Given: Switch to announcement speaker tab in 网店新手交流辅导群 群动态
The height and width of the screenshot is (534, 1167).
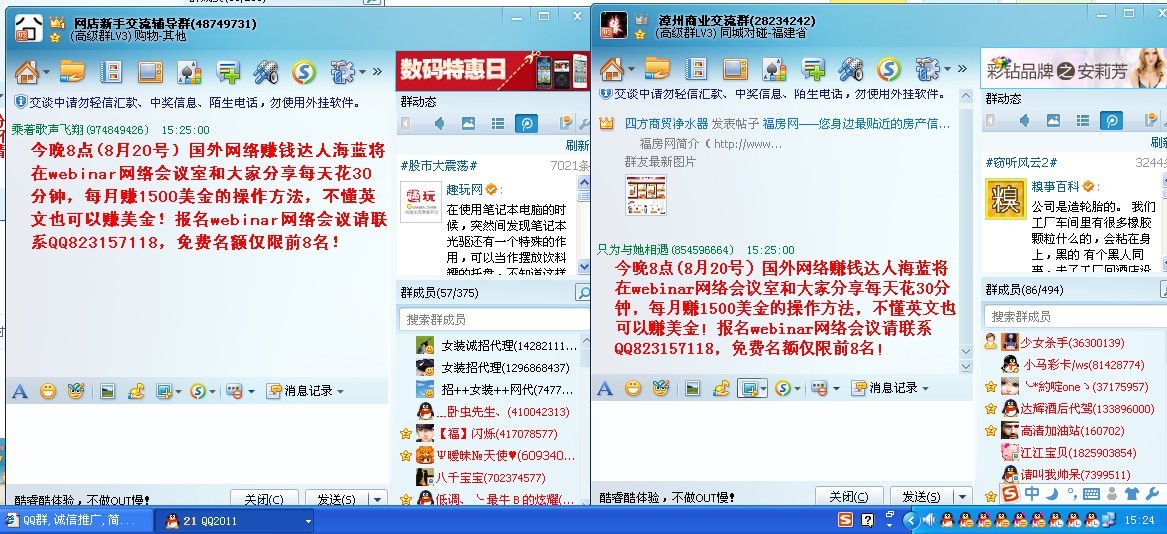Looking at the screenshot, I should [x=439, y=123].
